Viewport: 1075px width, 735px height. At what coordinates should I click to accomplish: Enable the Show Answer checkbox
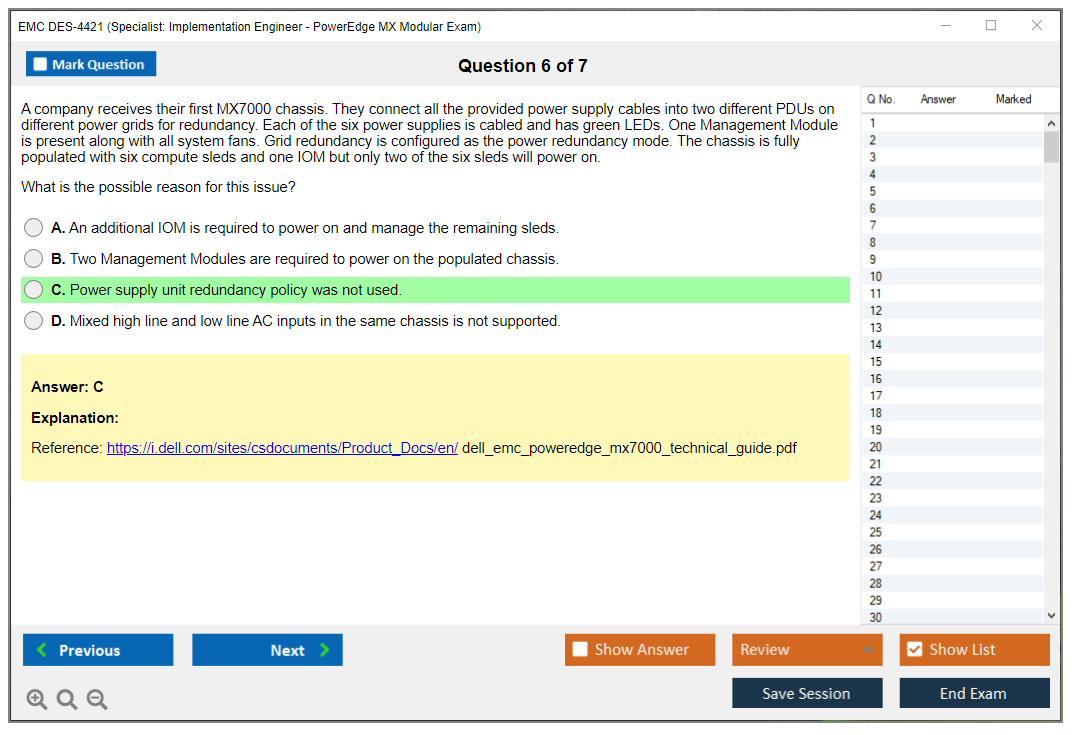click(580, 650)
